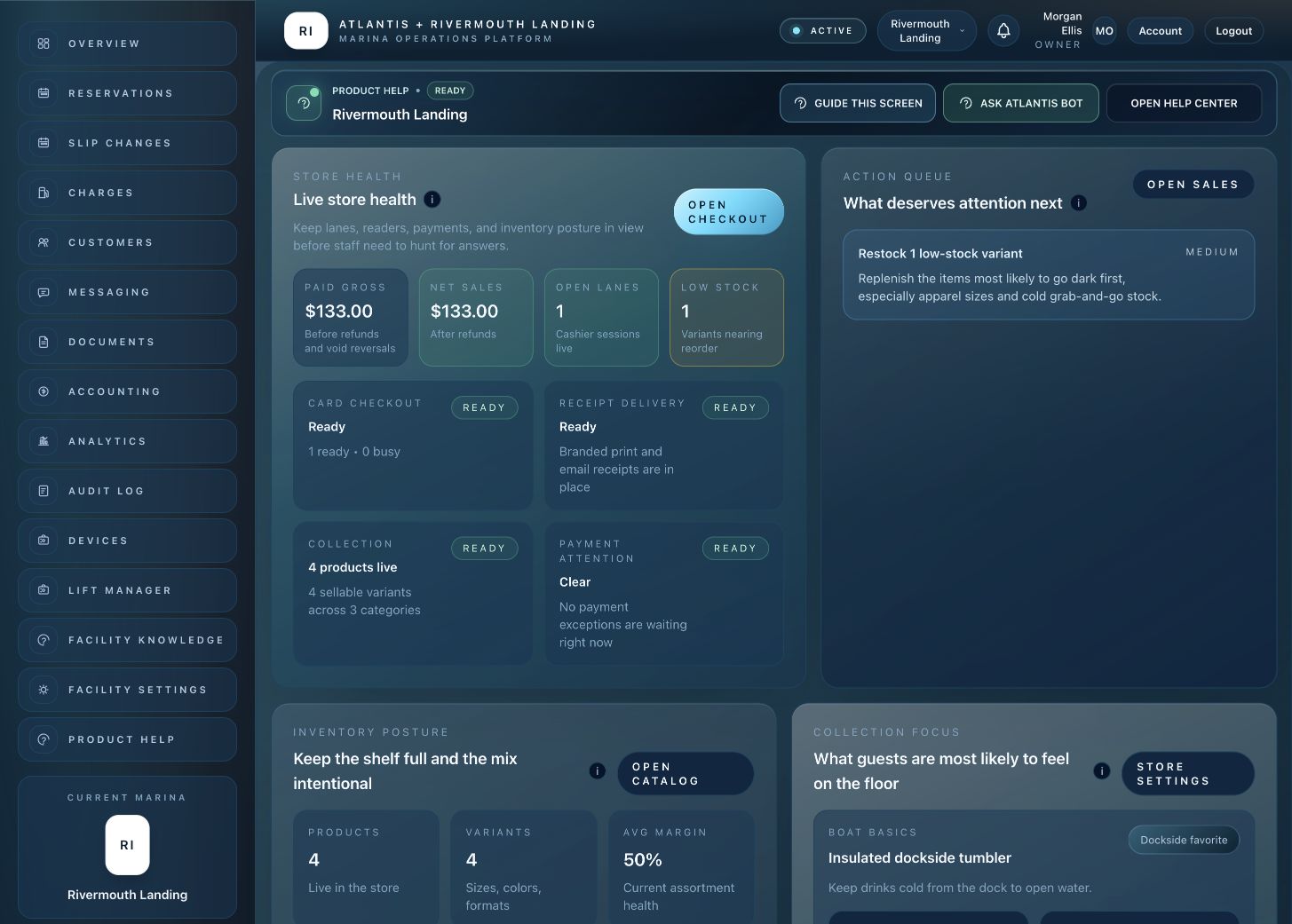The width and height of the screenshot is (1292, 924).
Task: Click info icon next to Collection Focus heading
Action: pyautogui.click(x=1102, y=771)
